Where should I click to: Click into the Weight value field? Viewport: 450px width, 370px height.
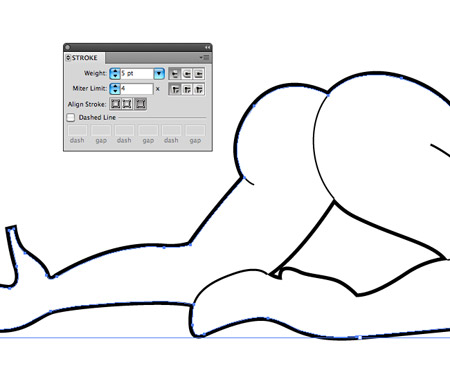(x=137, y=73)
